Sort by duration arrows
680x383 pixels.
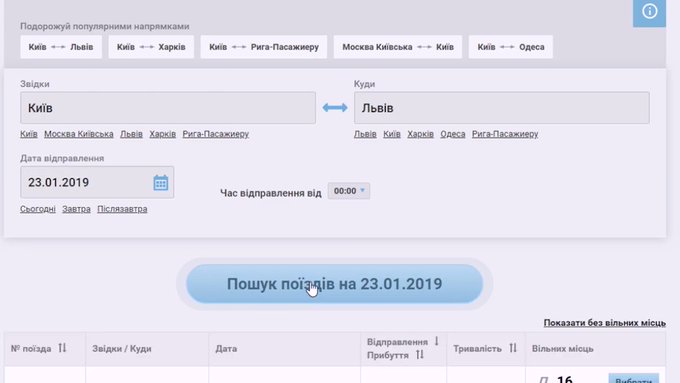513,348
